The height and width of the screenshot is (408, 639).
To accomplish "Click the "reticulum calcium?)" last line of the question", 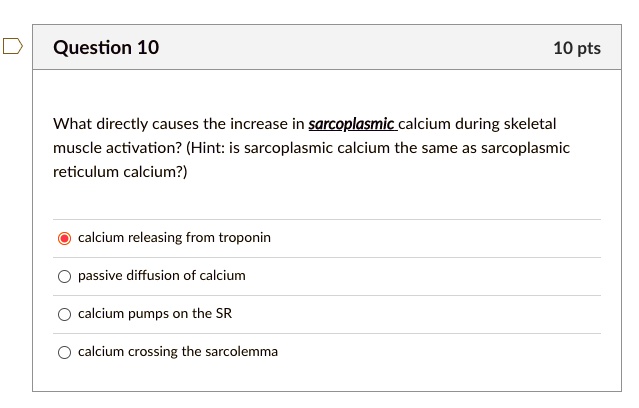I will pyautogui.click(x=119, y=172).
